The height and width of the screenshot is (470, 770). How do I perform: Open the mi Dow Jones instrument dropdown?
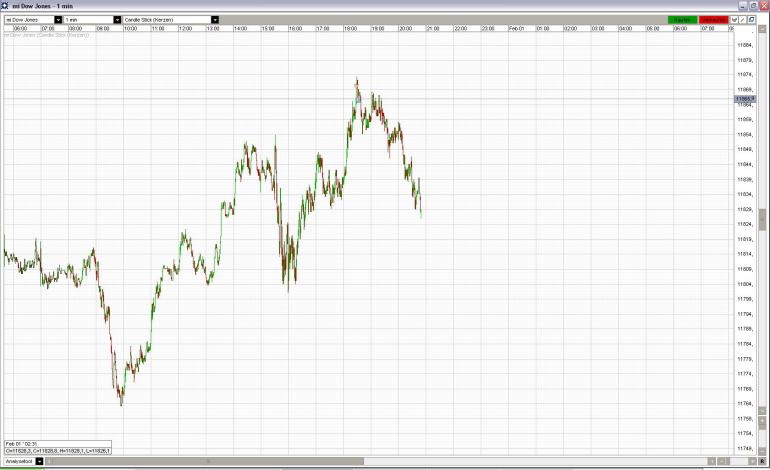coord(58,20)
